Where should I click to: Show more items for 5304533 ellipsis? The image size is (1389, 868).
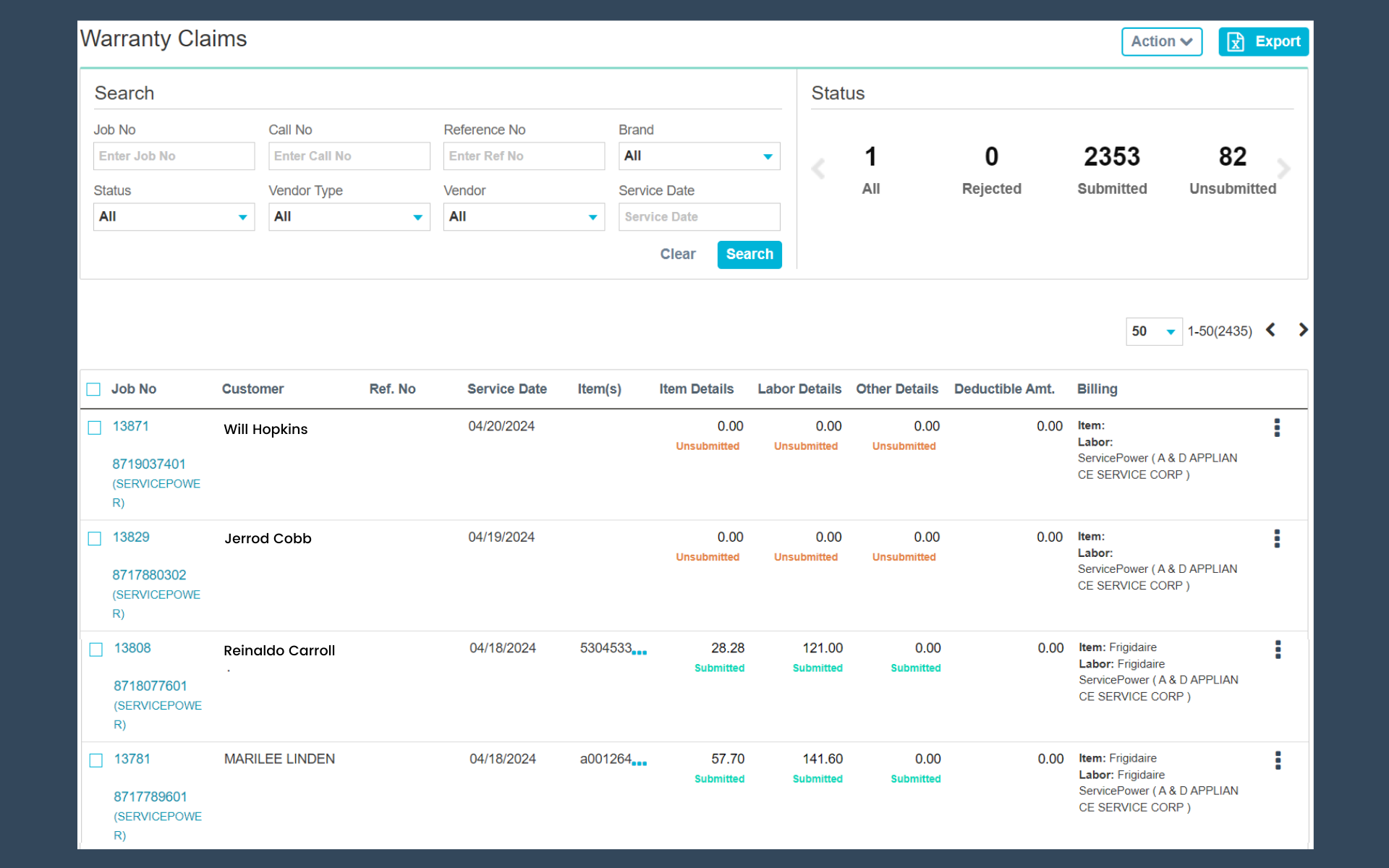[x=640, y=652]
